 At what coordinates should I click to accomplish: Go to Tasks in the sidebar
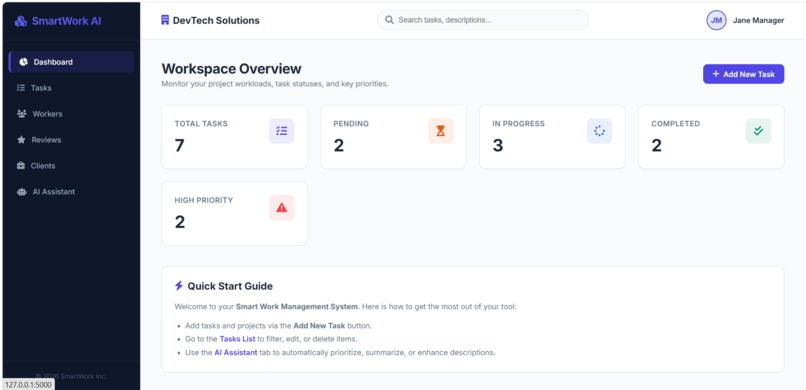coord(71,88)
